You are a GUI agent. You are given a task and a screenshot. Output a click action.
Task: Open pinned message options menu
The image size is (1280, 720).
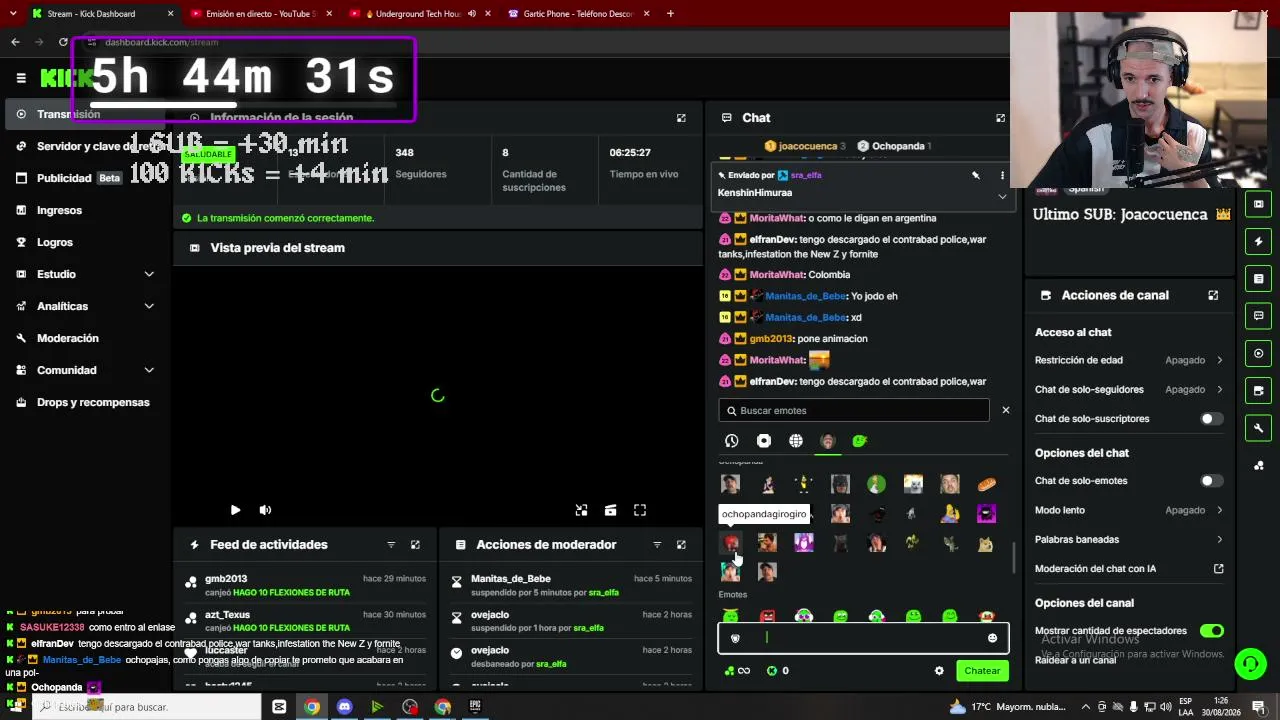click(1002, 175)
